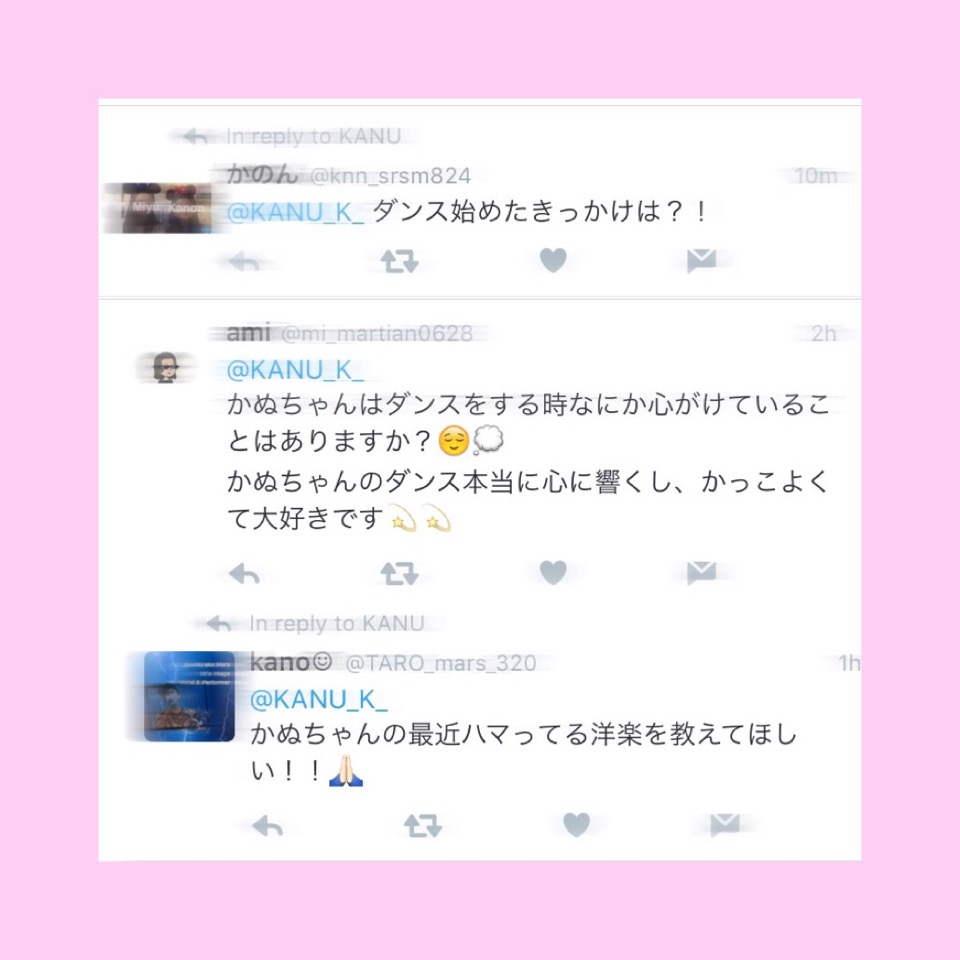Retweet かのん's tweet
960x960 pixels.
coord(399,261)
